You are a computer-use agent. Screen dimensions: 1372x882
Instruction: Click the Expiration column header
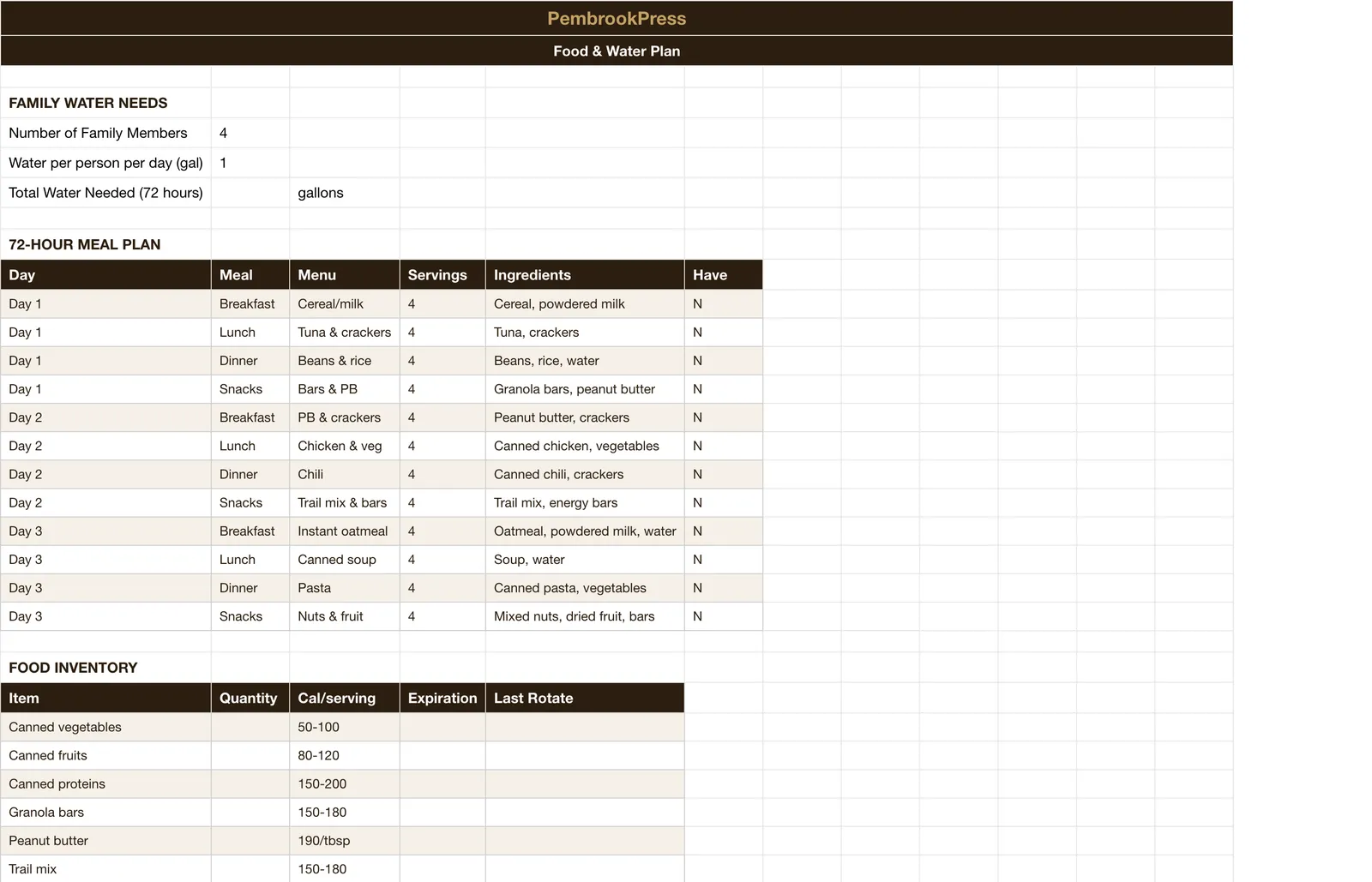click(442, 699)
